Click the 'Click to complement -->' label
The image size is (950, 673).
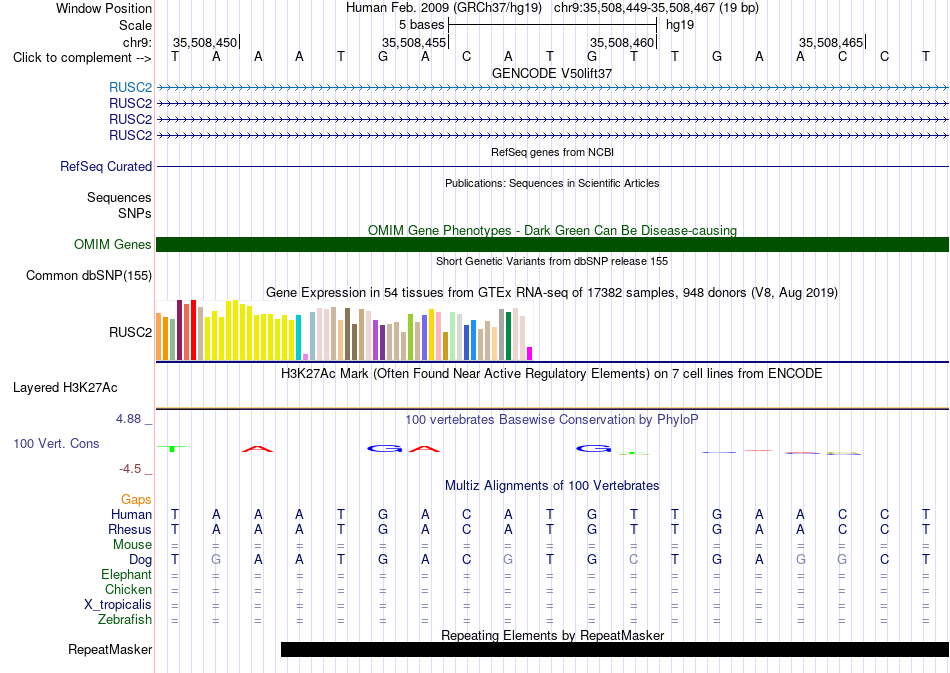[x=82, y=58]
